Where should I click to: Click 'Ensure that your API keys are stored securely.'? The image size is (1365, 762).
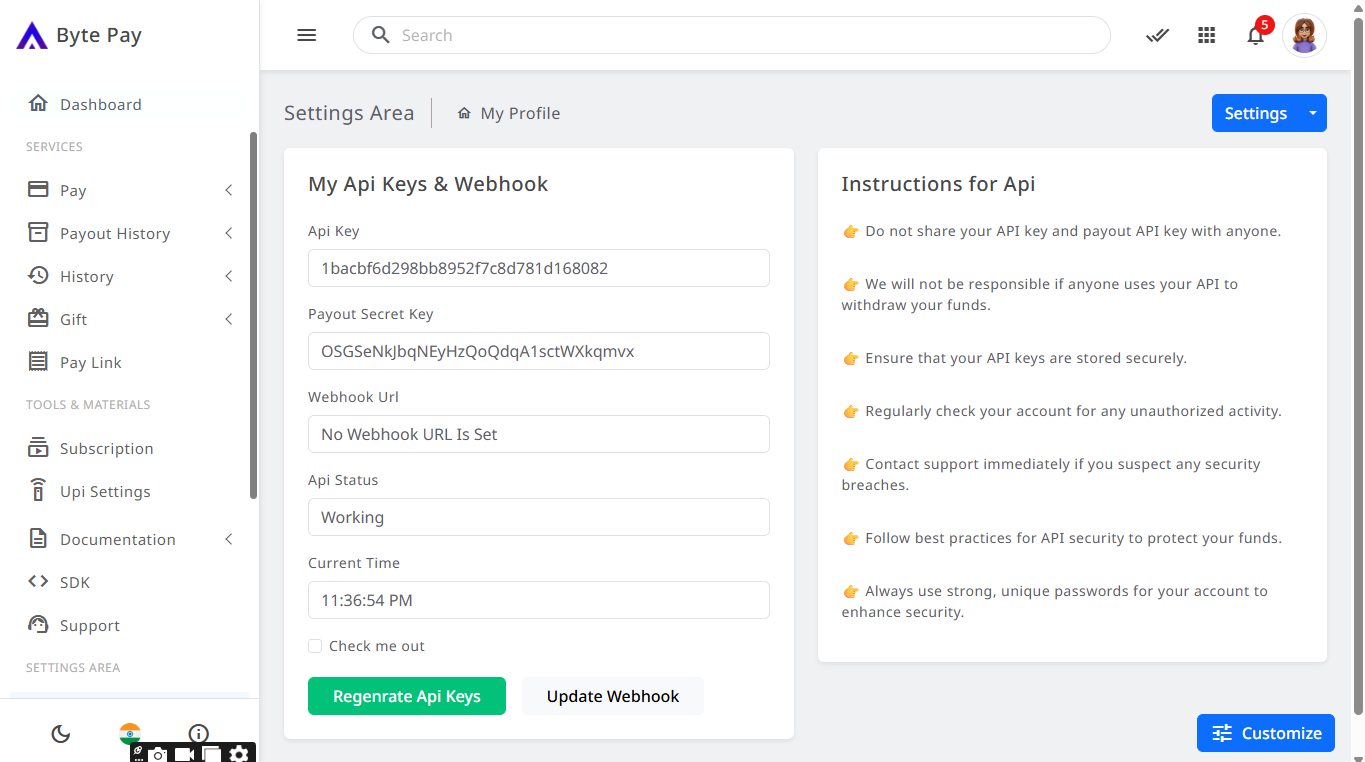[1026, 358]
